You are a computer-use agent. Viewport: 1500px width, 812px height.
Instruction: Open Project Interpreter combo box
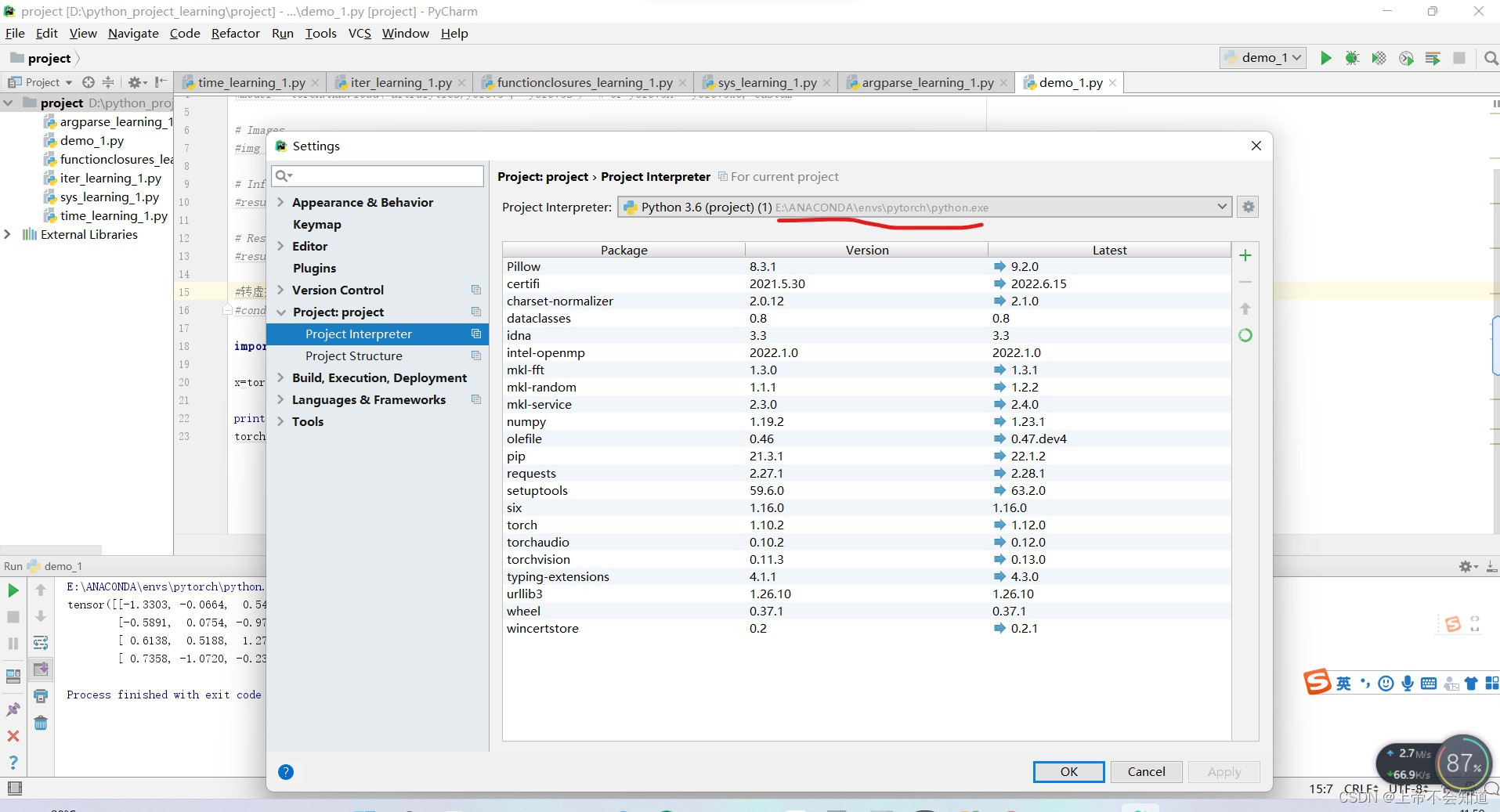point(925,207)
